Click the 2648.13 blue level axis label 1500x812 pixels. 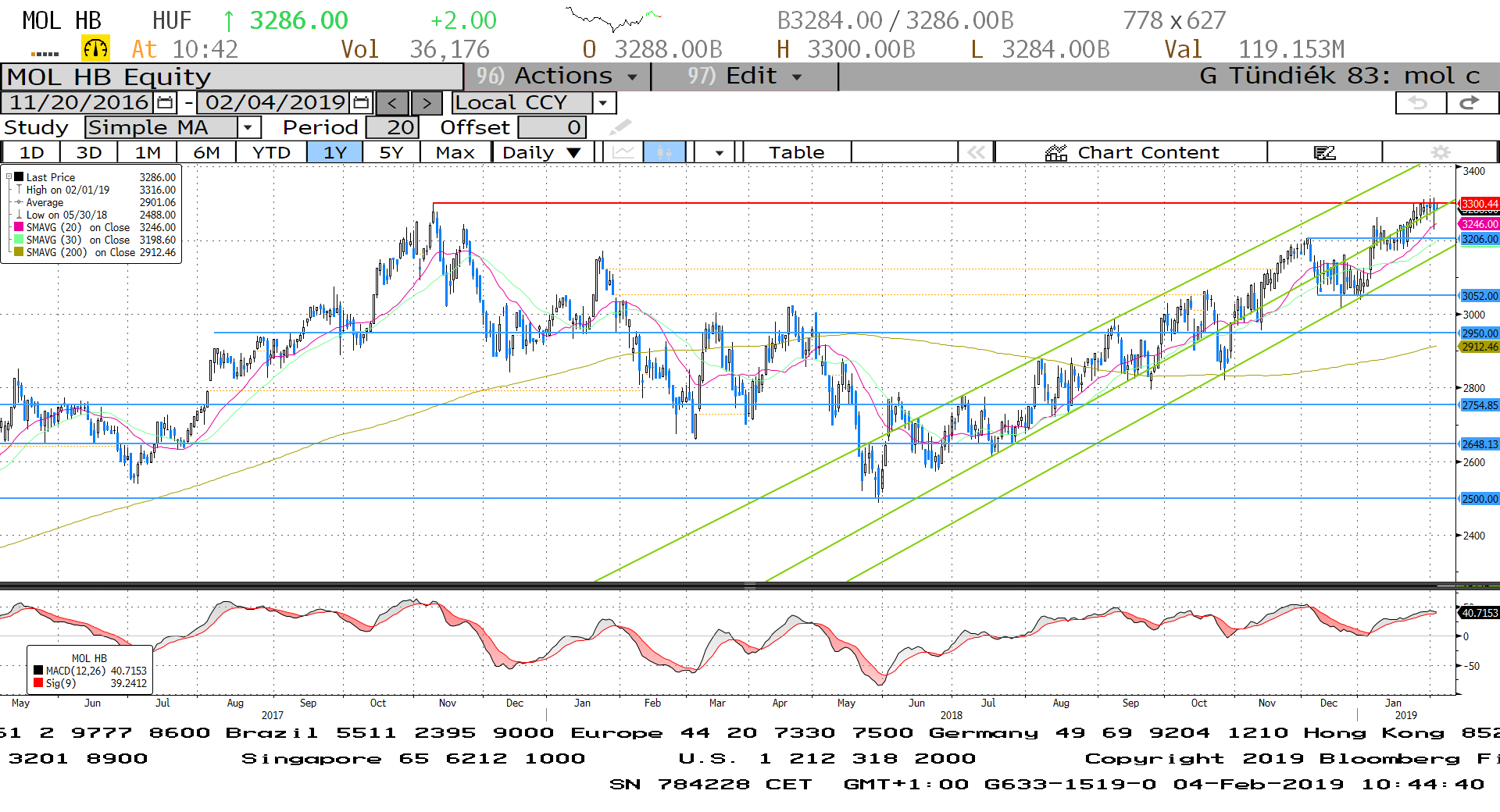coord(1480,444)
